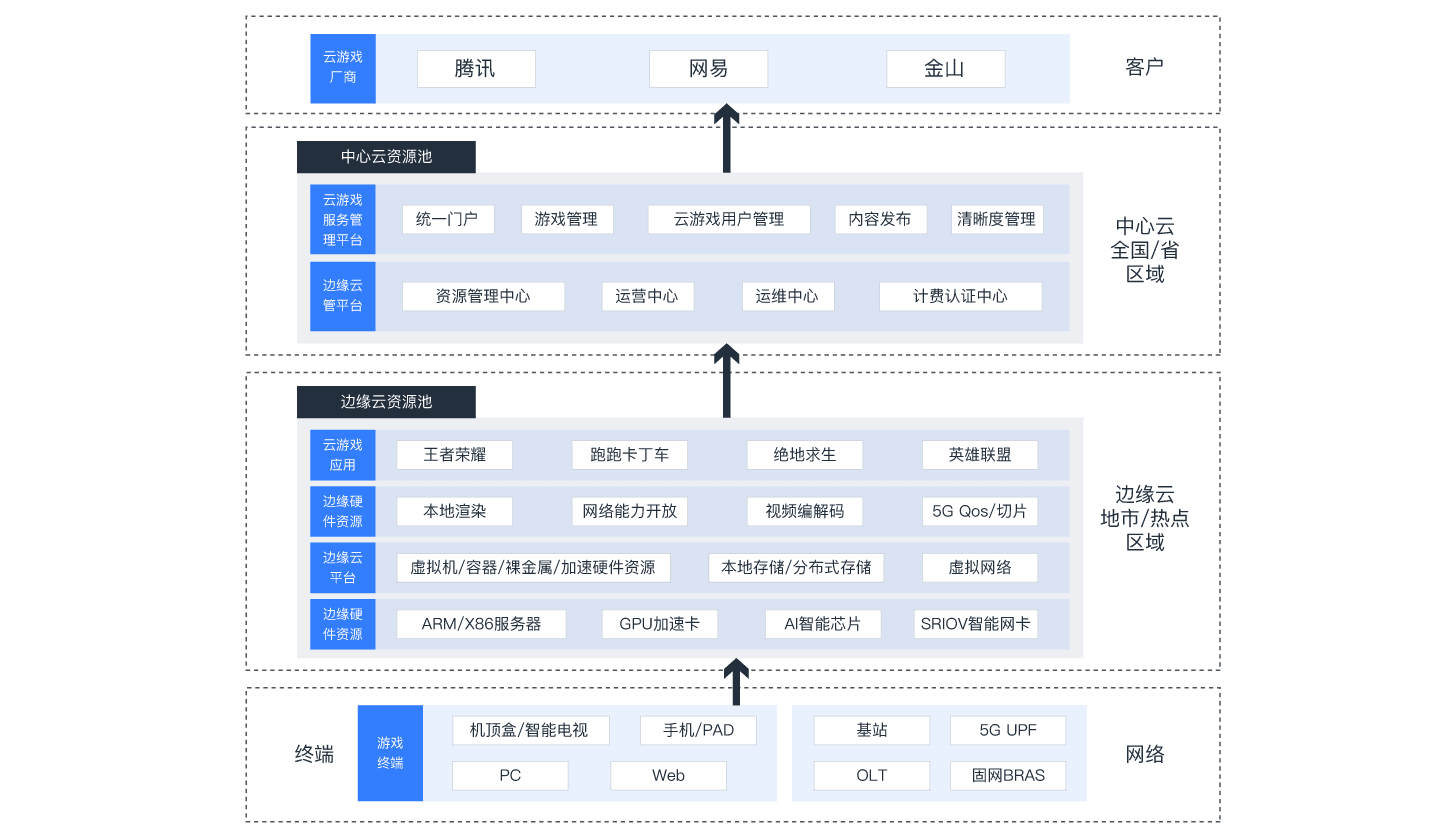The height and width of the screenshot is (836, 1440).
Task: Select the 王者荣耀 box
Action: click(x=455, y=455)
